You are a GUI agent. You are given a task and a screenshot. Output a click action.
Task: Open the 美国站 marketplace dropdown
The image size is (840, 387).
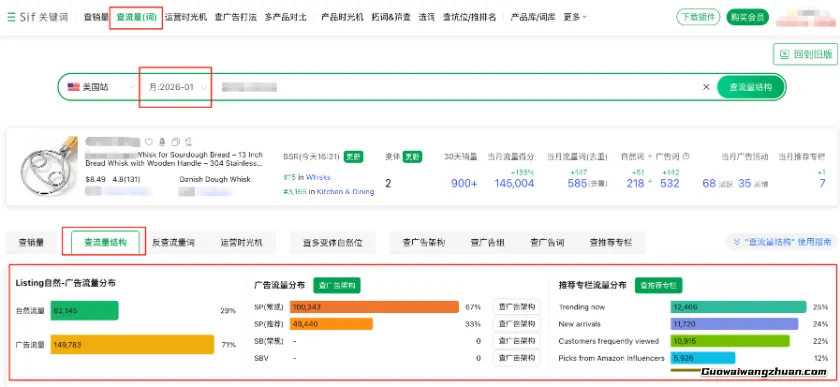tap(101, 87)
